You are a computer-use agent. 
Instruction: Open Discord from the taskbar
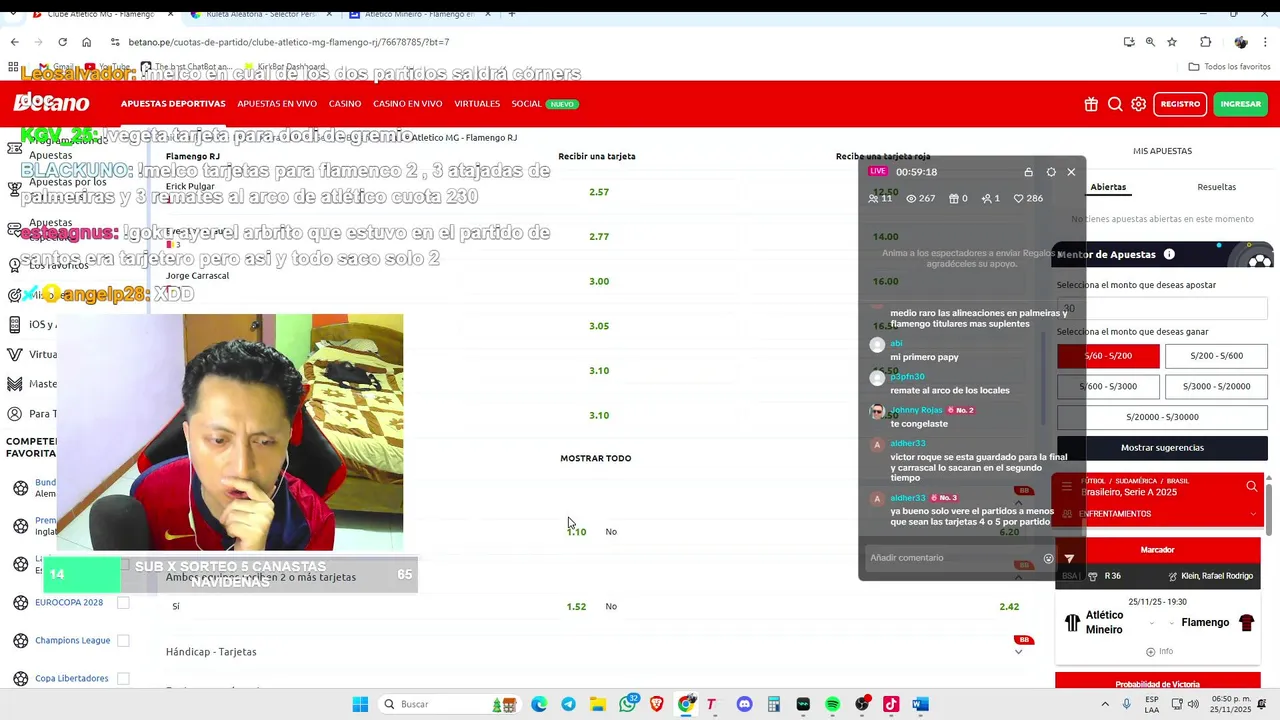[744, 704]
